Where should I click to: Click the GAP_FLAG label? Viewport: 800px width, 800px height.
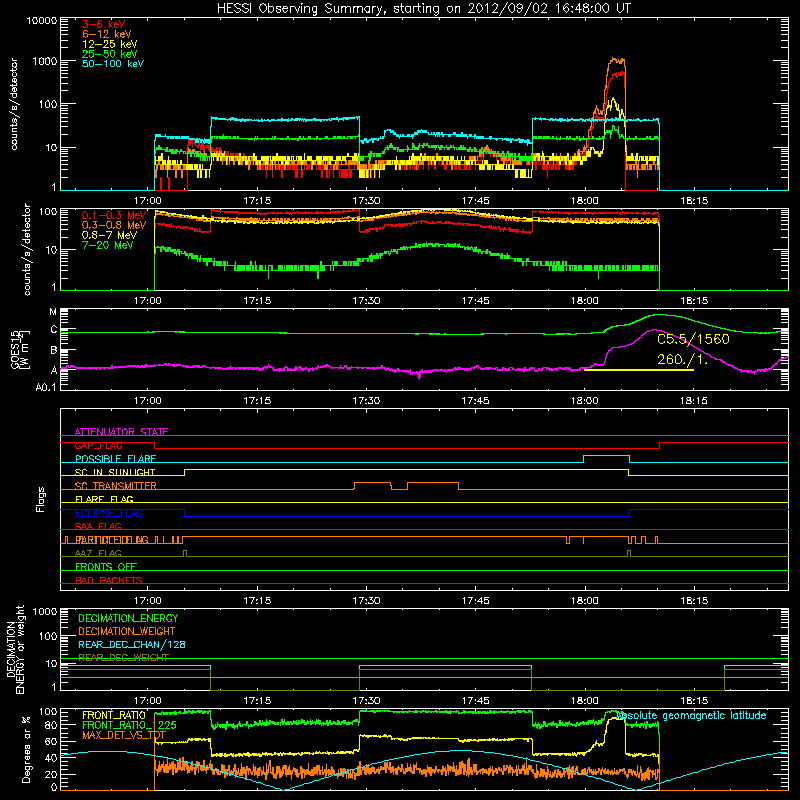pyautogui.click(x=98, y=445)
